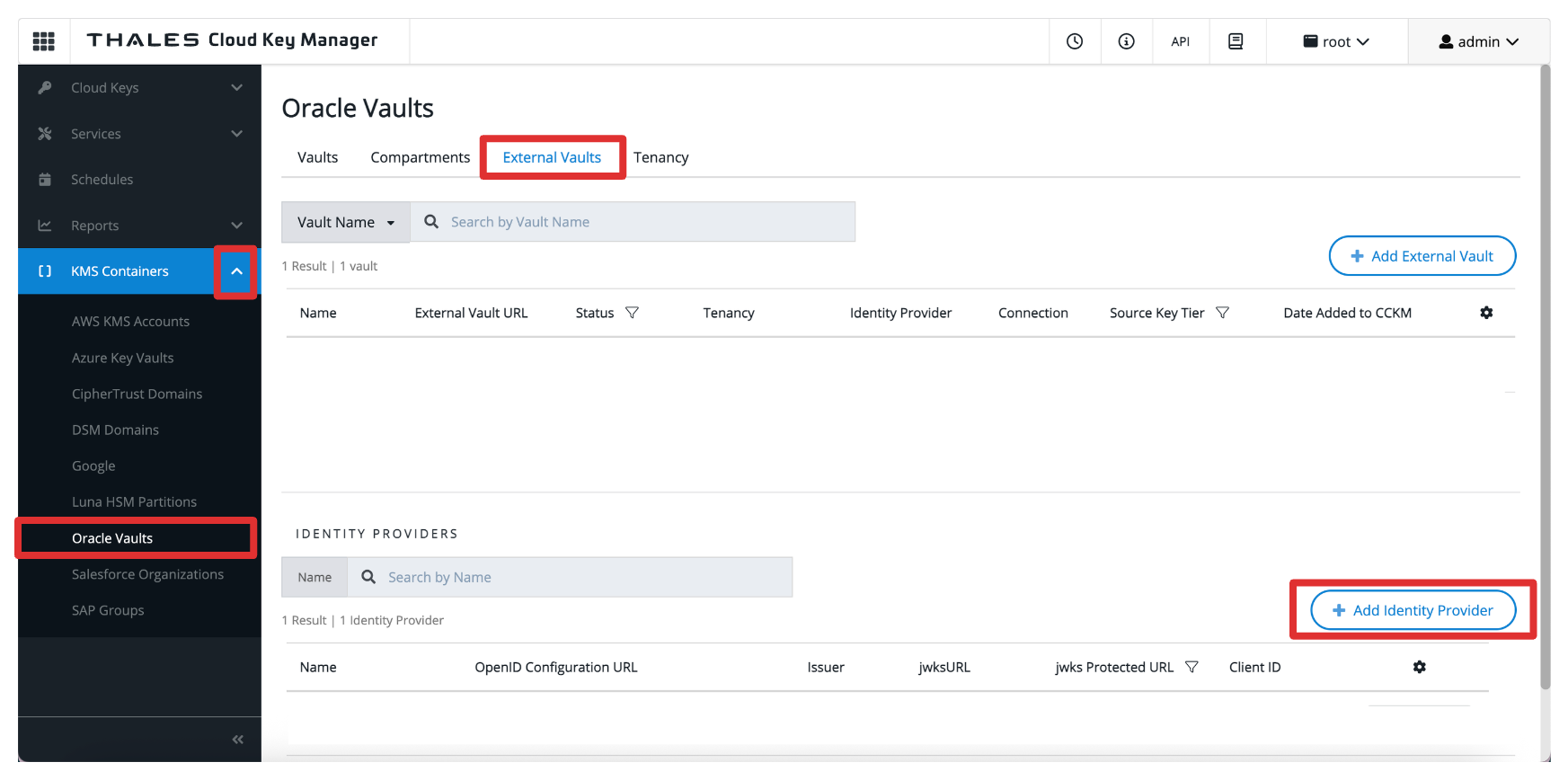
Task: Click the Add Identity Provider button
Action: click(1413, 610)
